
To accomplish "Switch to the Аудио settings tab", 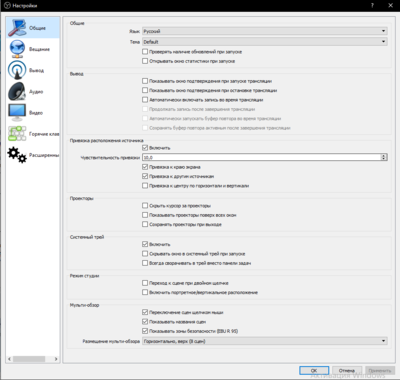I will click(33, 91).
